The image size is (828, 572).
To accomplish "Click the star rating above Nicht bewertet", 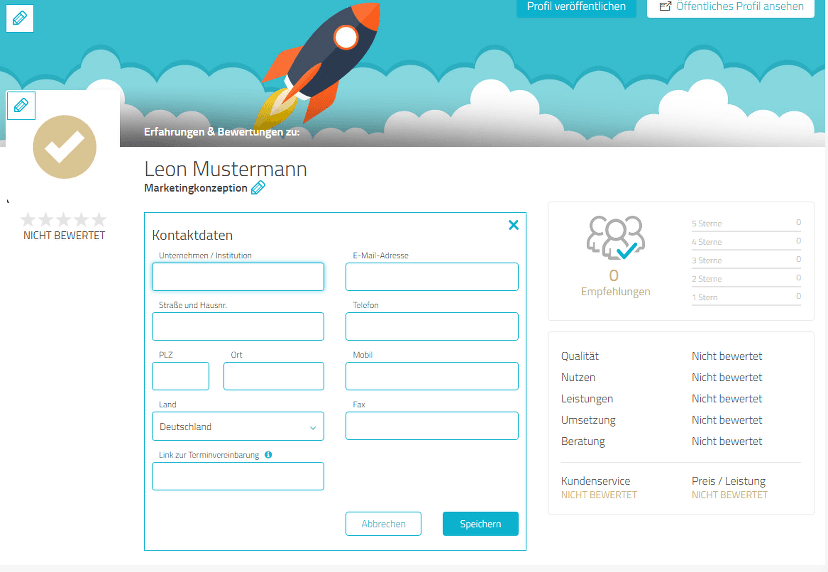I will click(63, 219).
